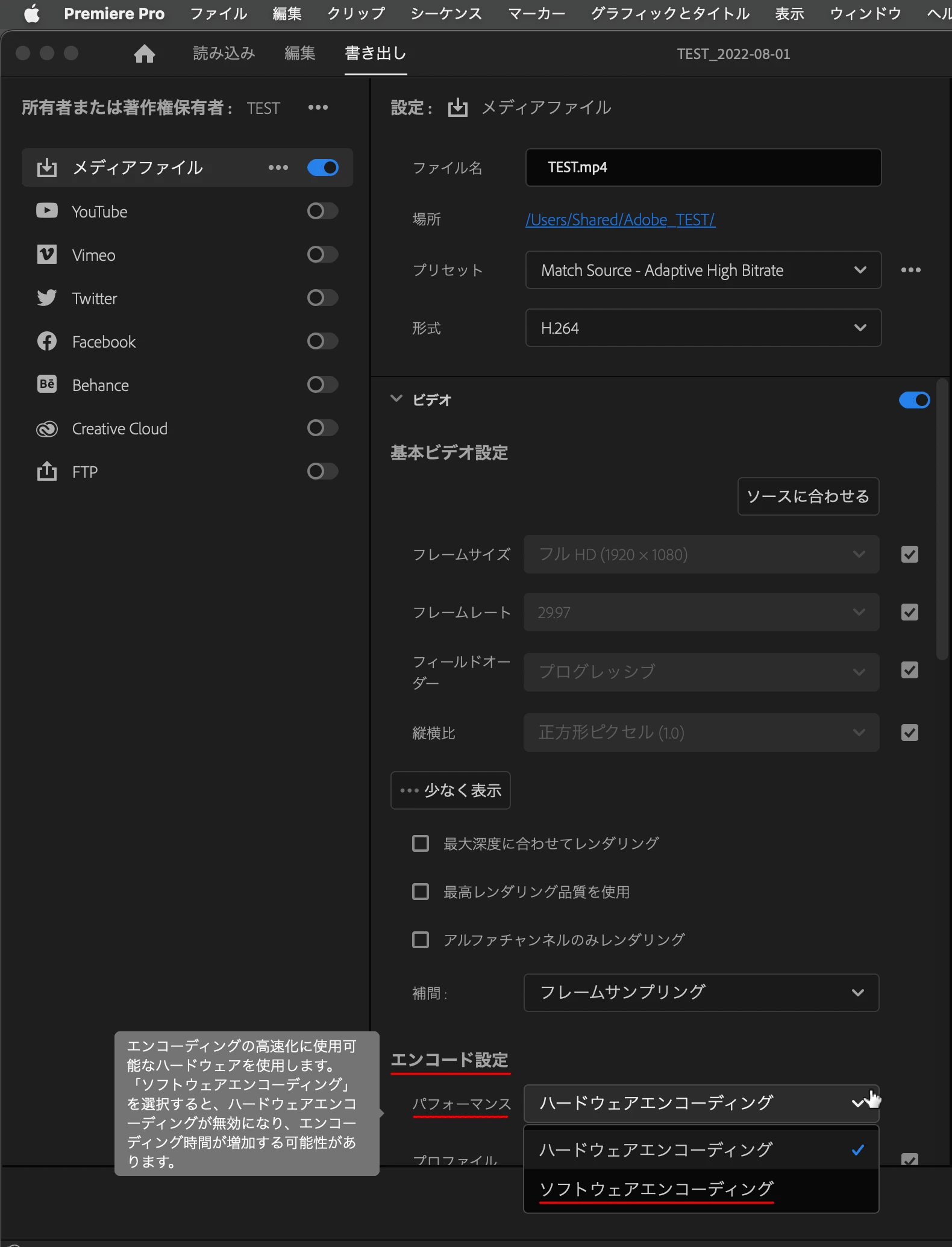Image resolution: width=952 pixels, height=1247 pixels.
Task: Enable YouTube destination switch
Action: (323, 211)
